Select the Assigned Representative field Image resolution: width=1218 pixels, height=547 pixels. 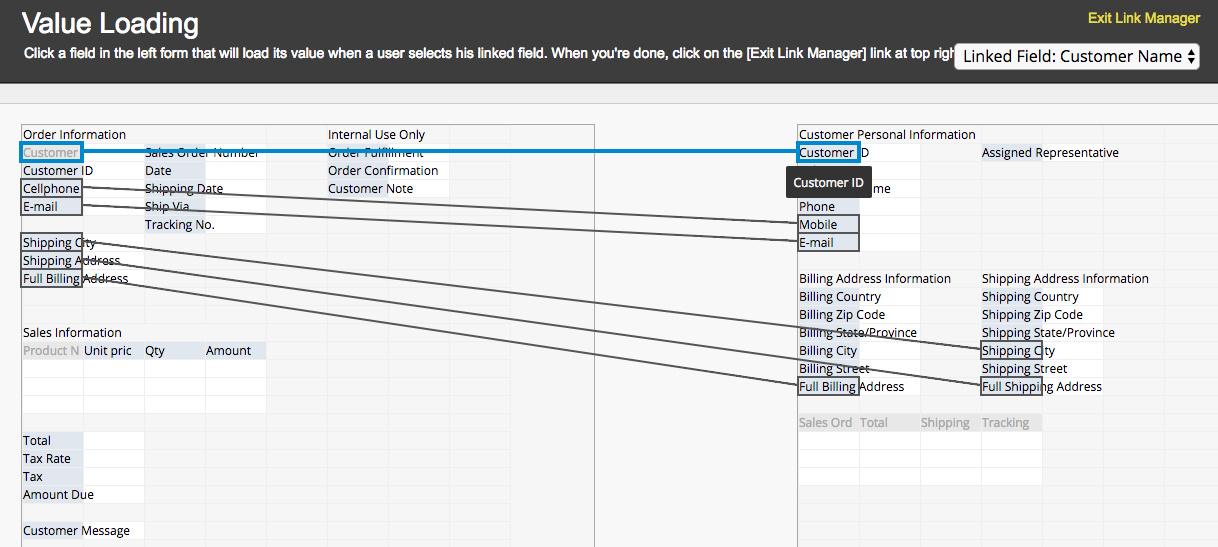1050,153
